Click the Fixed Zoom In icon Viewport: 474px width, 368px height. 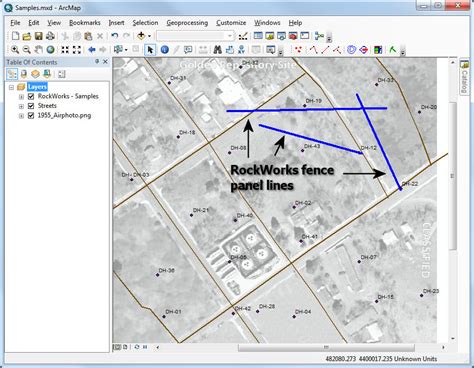(x=65, y=50)
